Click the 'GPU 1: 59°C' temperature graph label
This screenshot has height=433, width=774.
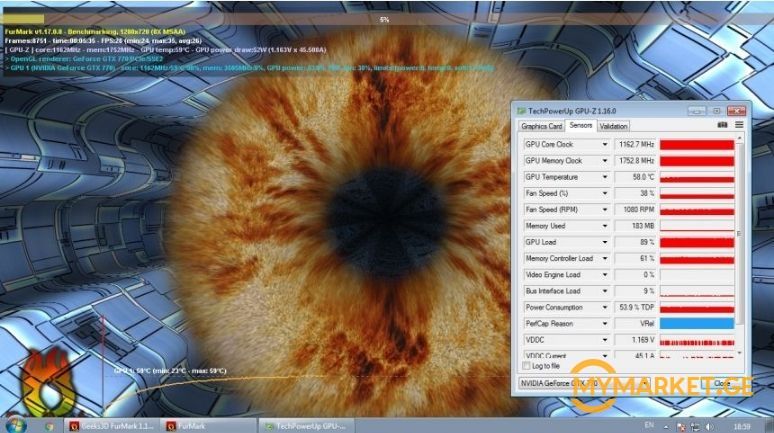coord(170,370)
